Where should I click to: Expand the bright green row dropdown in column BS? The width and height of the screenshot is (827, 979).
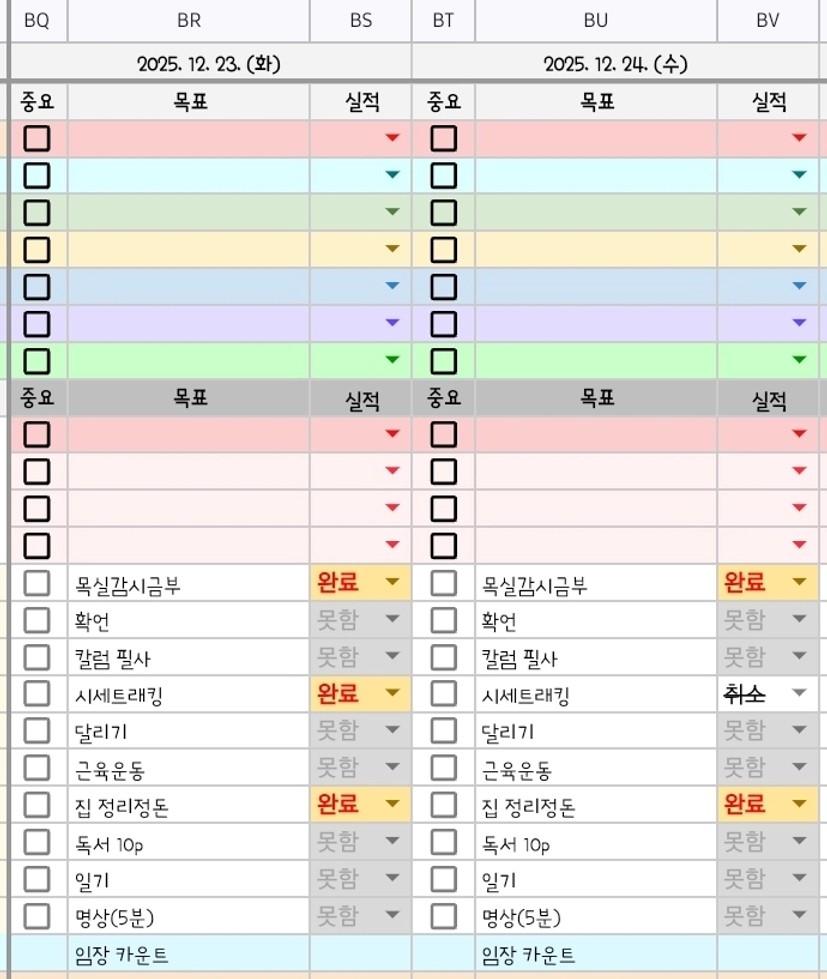(x=391, y=360)
